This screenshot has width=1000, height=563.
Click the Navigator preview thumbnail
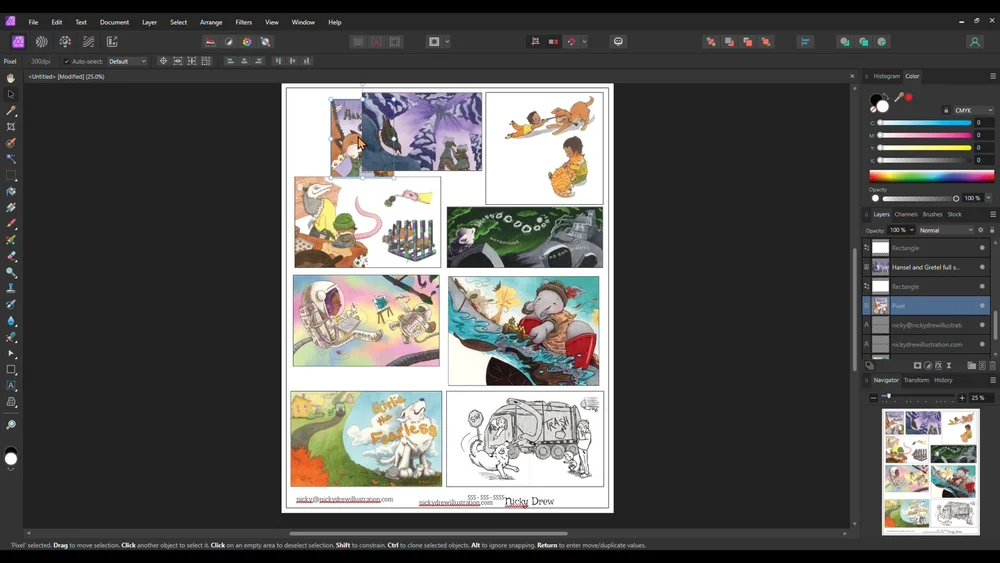tap(930, 472)
